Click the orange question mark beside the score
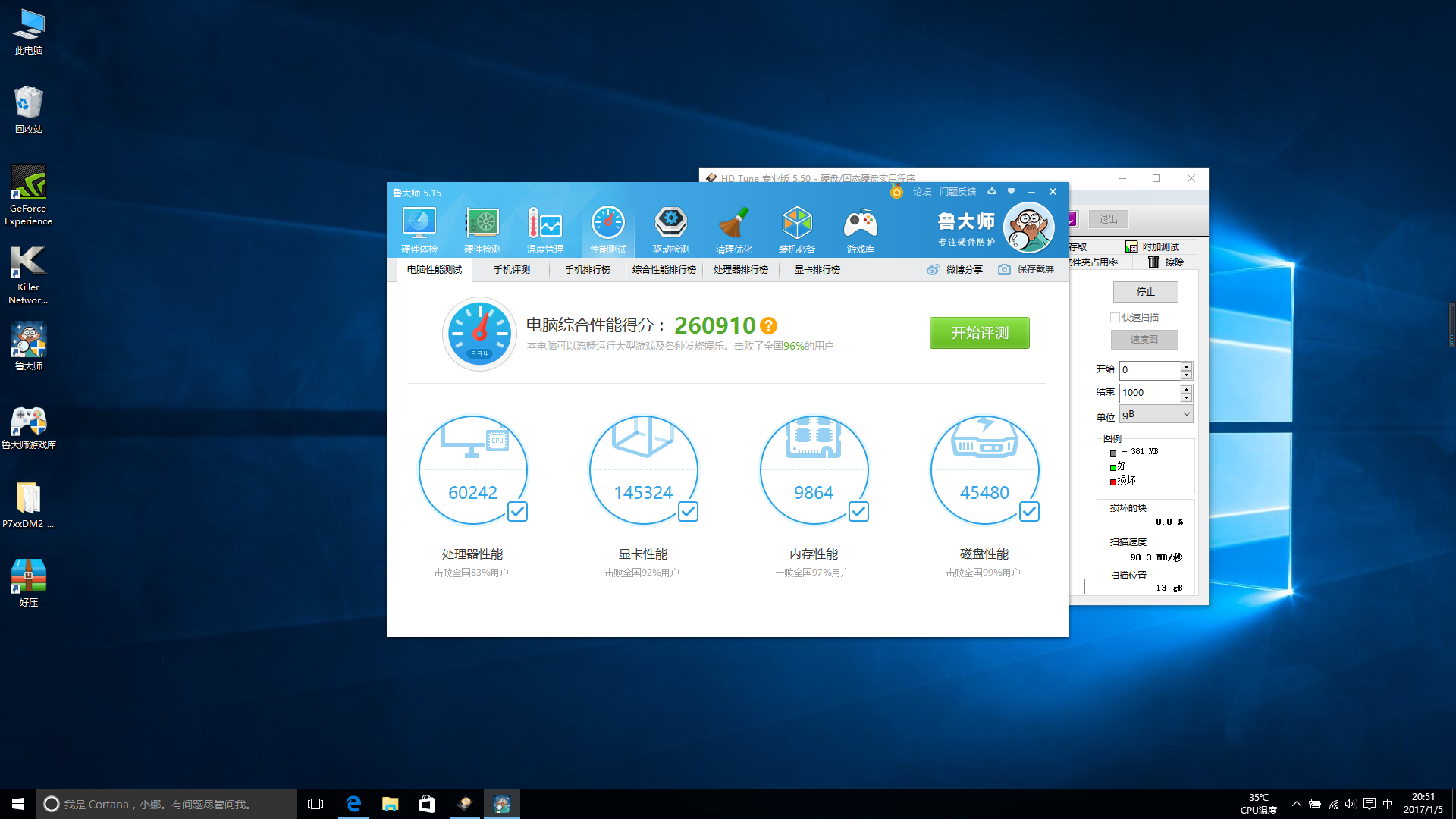Viewport: 1456px width, 819px height. (x=768, y=325)
